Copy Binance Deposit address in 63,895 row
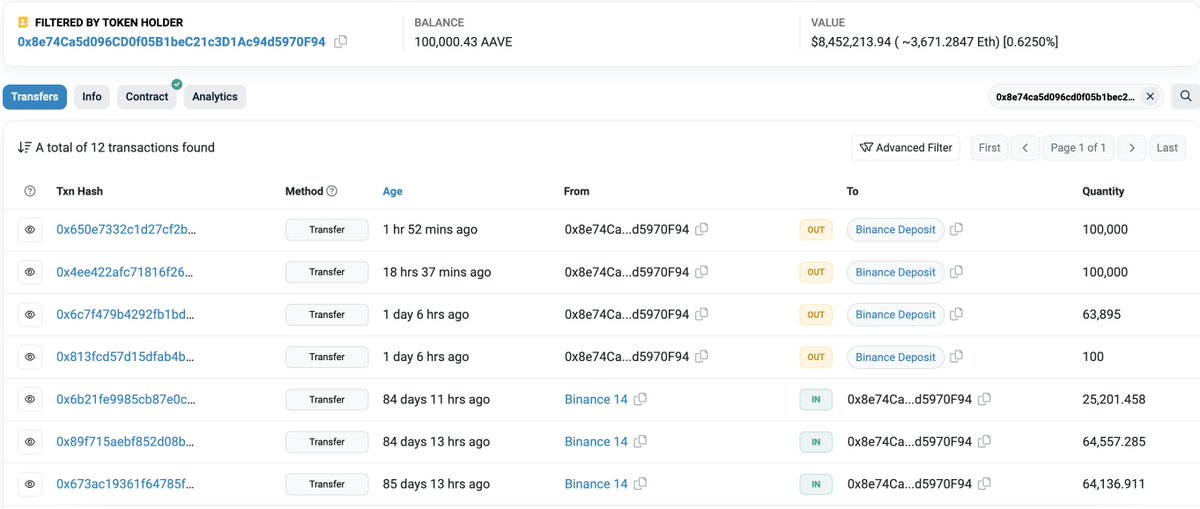 pos(957,314)
